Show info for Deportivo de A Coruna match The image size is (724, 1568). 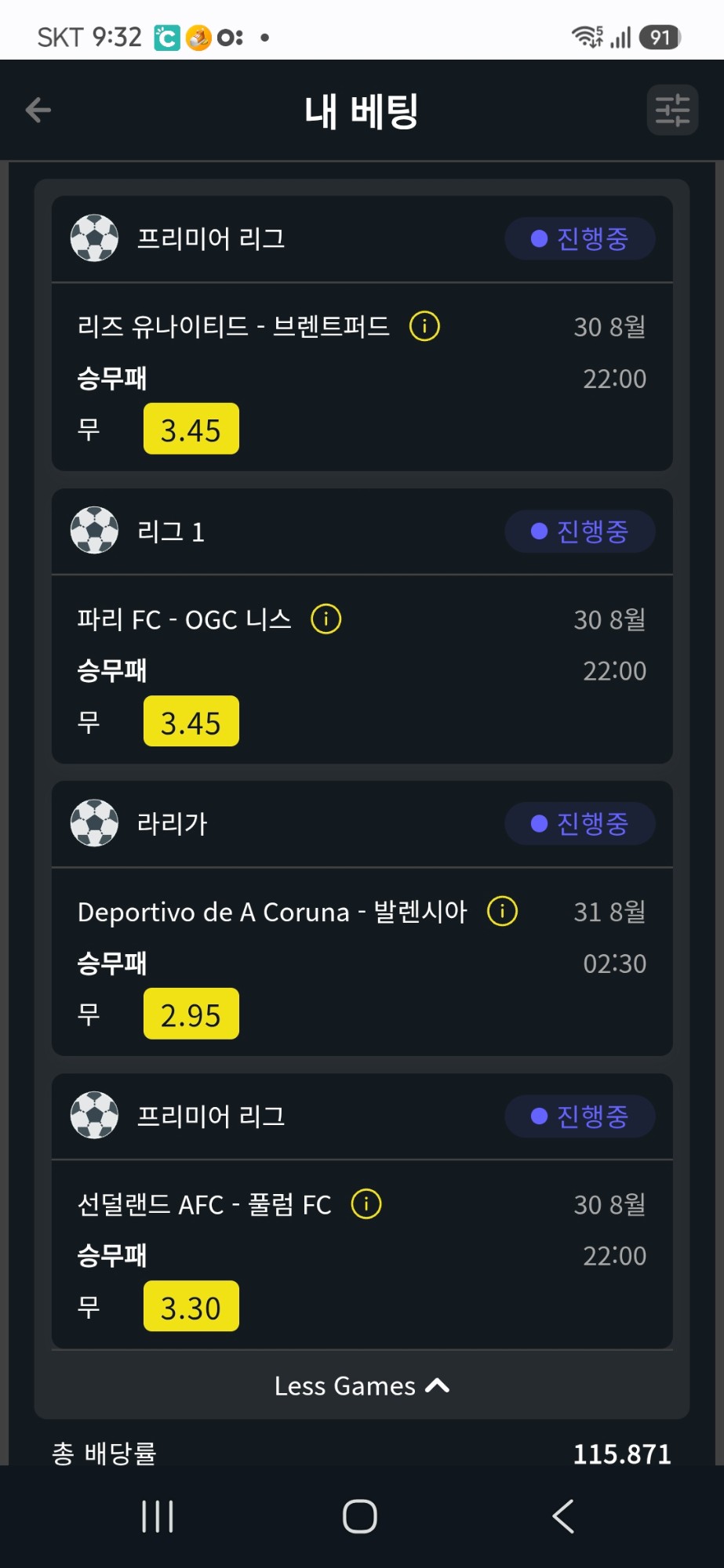point(502,911)
